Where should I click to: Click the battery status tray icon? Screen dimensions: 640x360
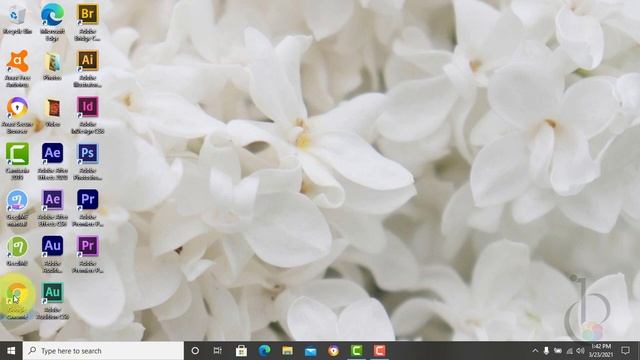558,351
